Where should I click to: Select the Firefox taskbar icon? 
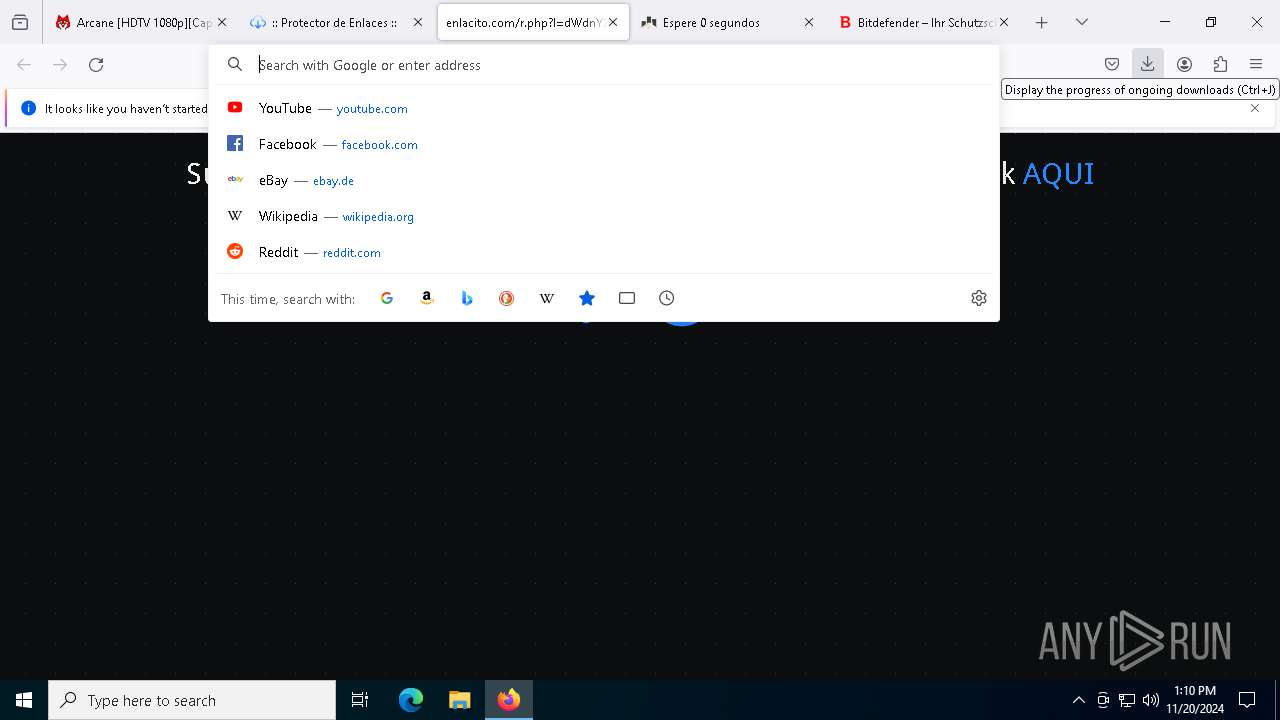[509, 700]
